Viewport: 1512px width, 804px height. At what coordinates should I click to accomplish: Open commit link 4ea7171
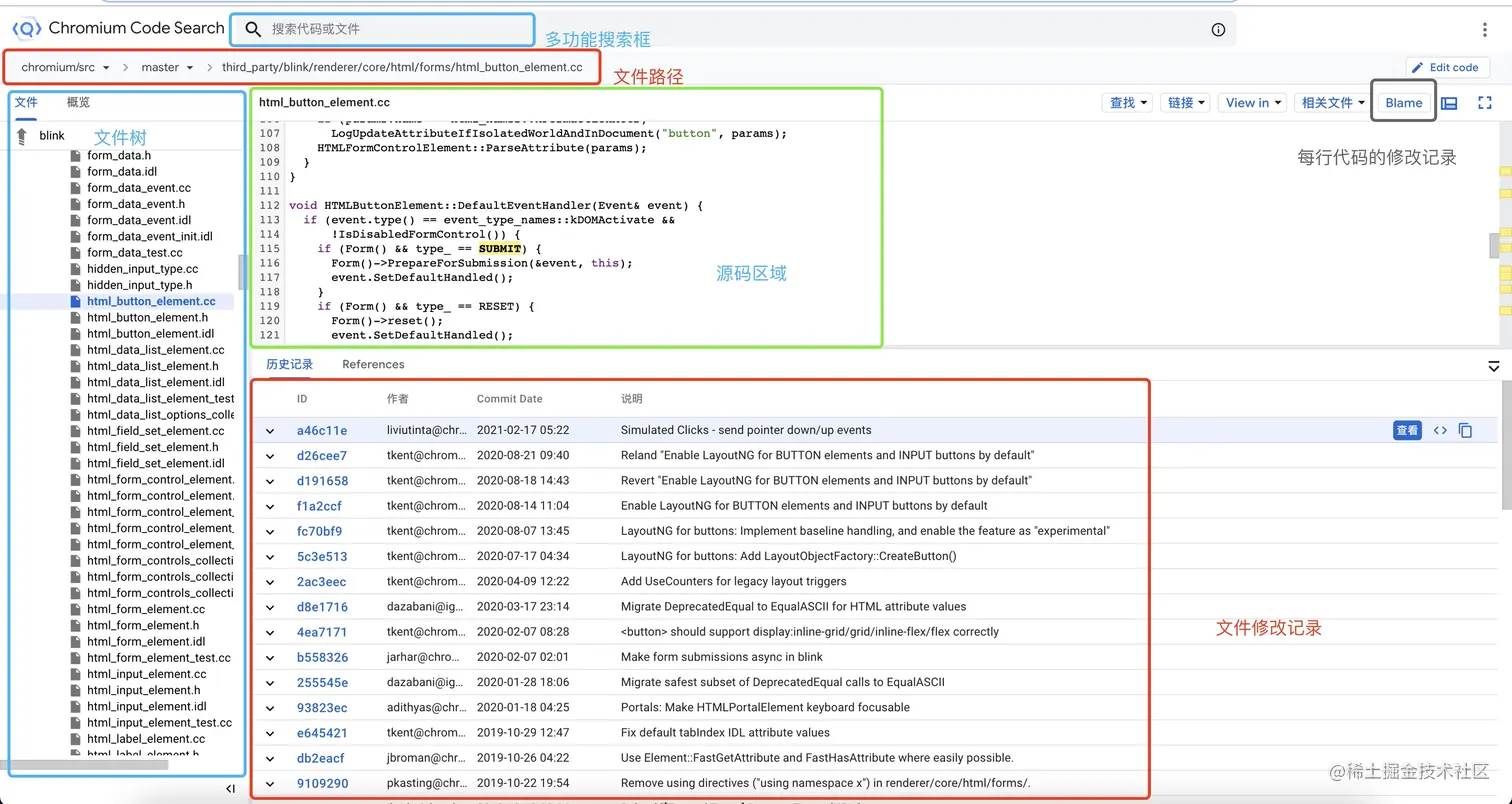[322, 632]
